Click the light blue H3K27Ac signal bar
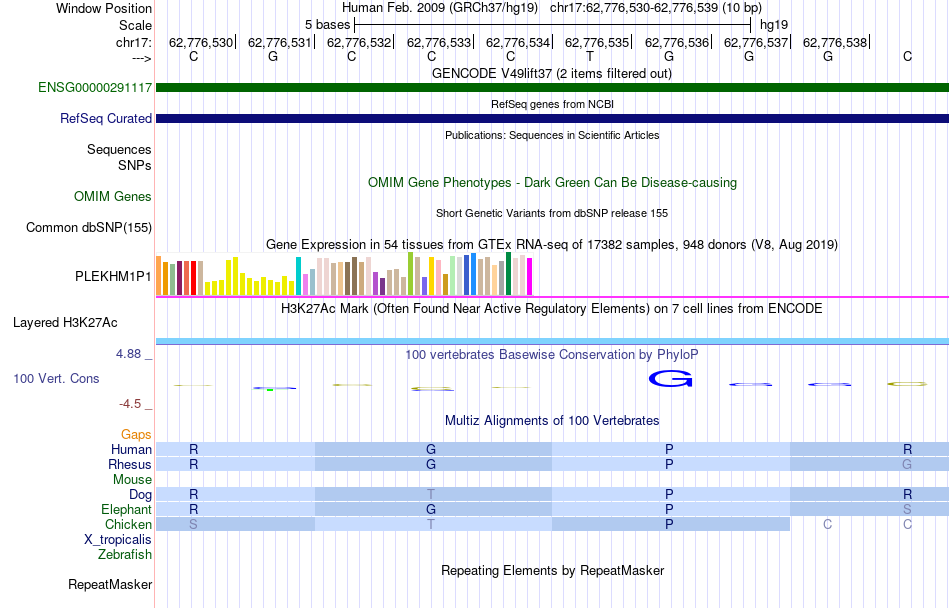 [x=552, y=342]
